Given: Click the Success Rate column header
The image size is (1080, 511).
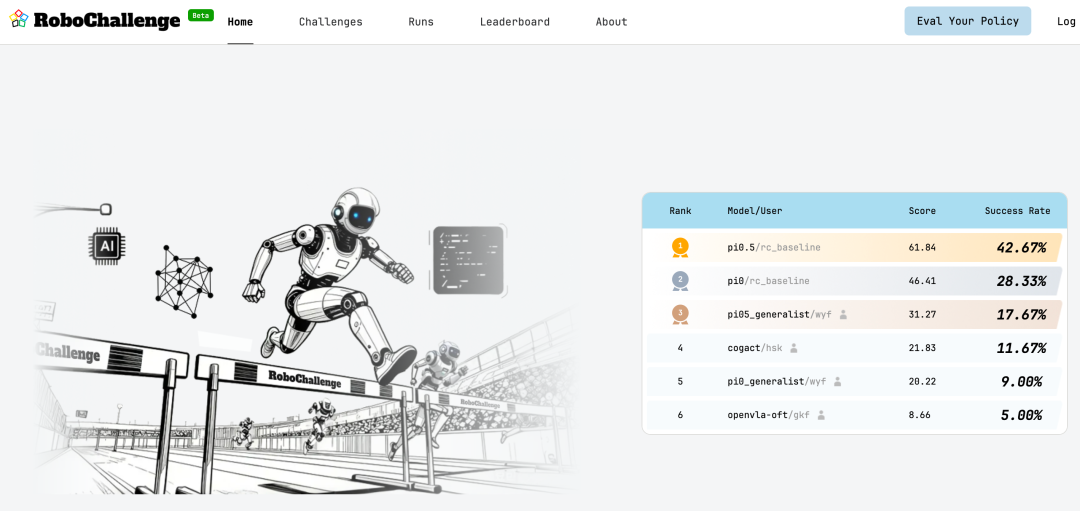Looking at the screenshot, I should tap(1017, 211).
